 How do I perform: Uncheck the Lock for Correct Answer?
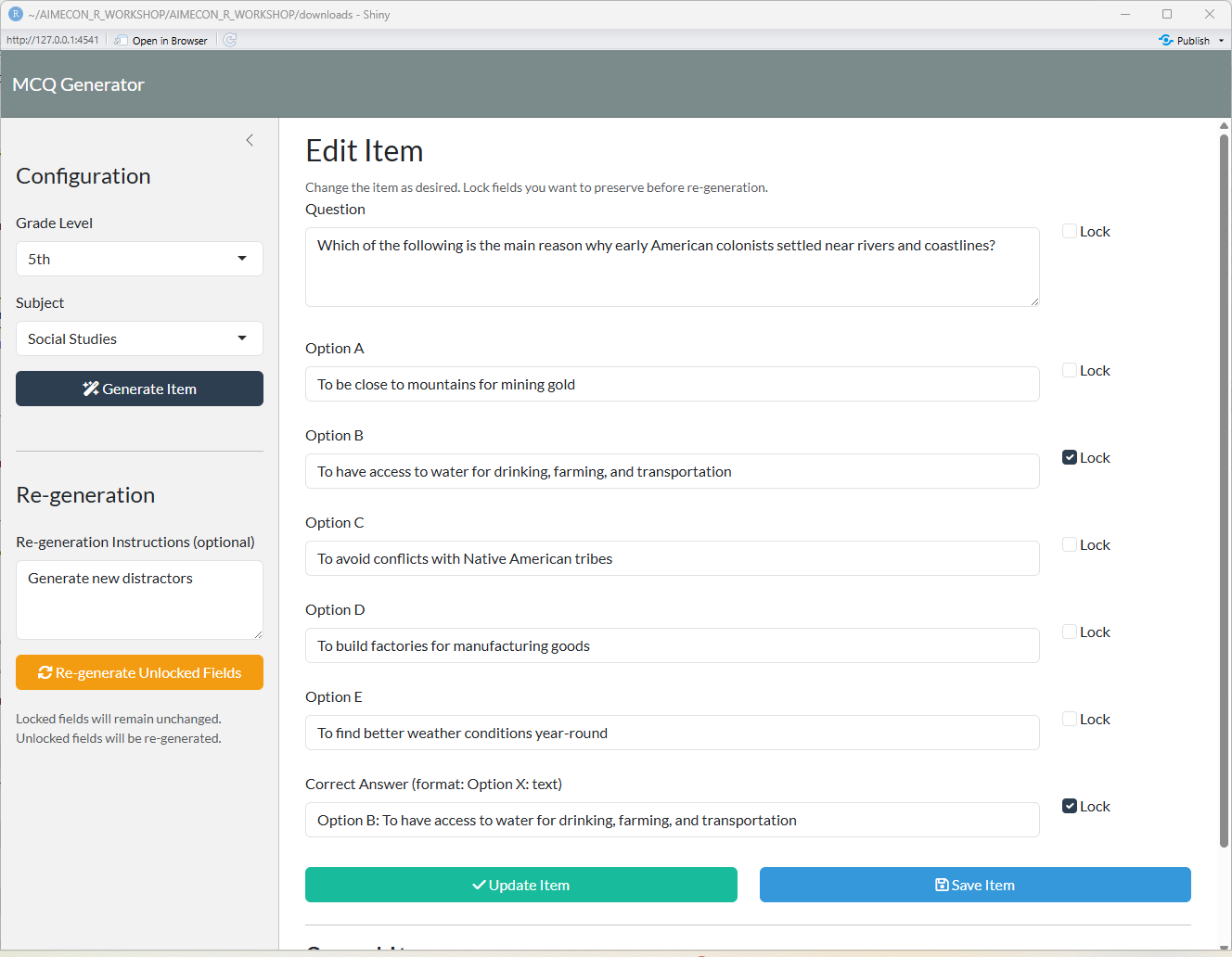[1070, 806]
